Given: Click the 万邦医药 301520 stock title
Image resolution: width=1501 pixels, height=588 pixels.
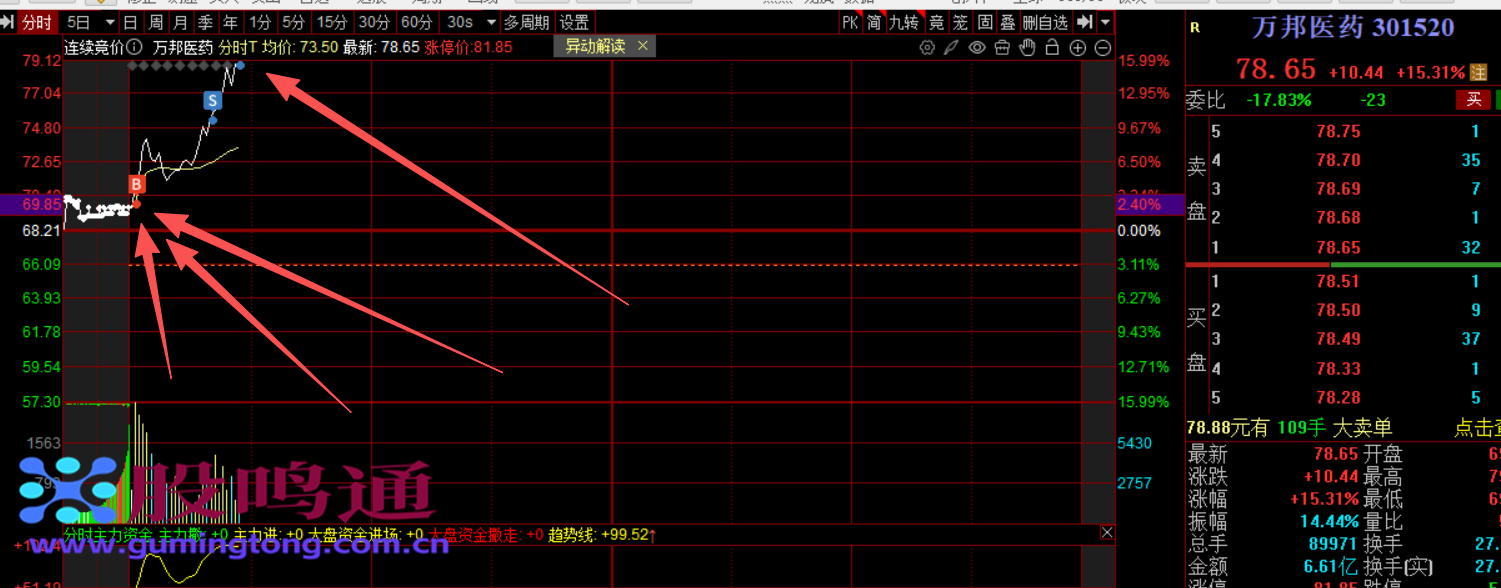Looking at the screenshot, I should tap(1352, 28).
